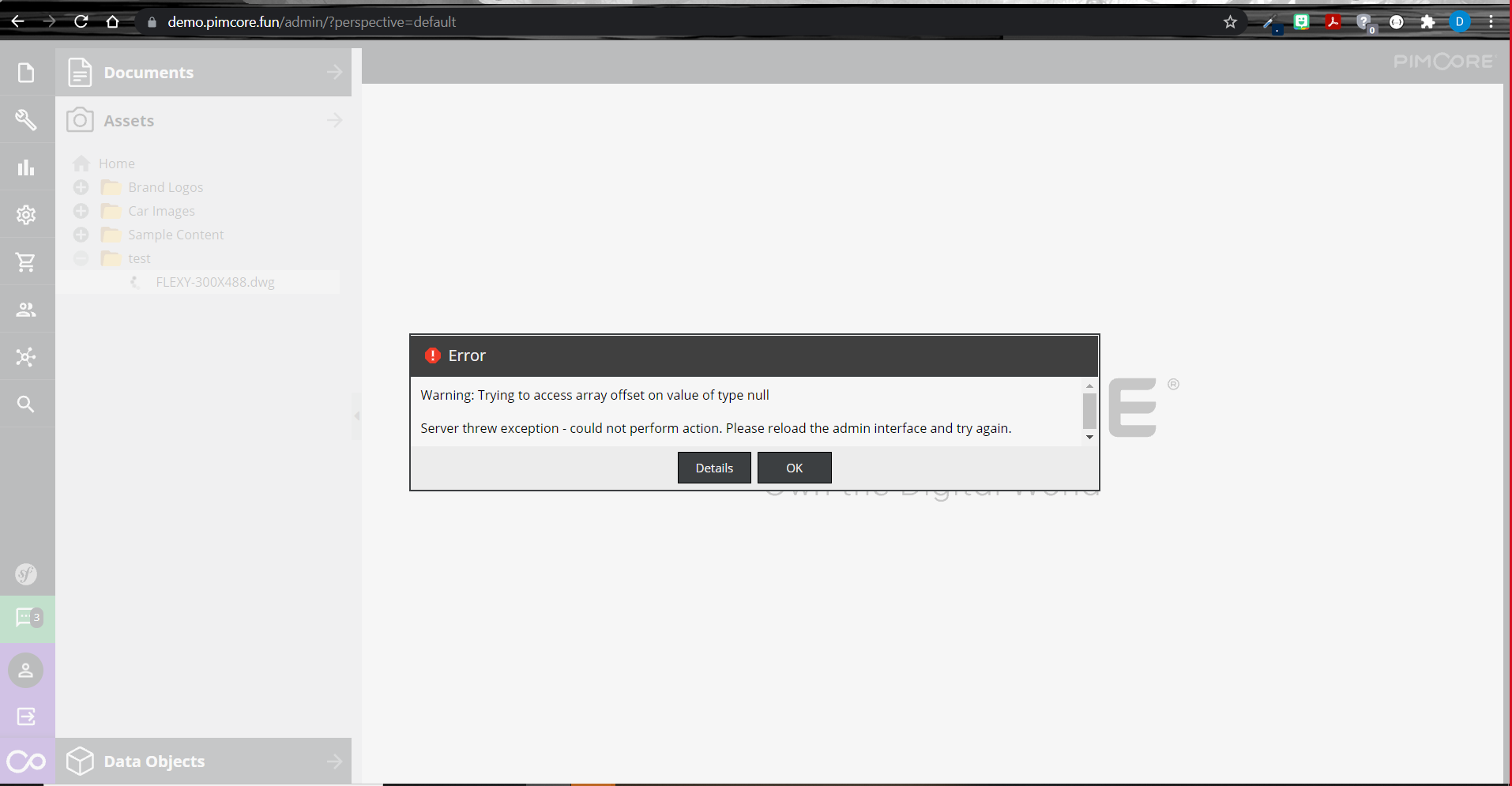This screenshot has width=1512, height=786.
Task: Open the File (document) menu icon in sidebar
Action: 26,73
